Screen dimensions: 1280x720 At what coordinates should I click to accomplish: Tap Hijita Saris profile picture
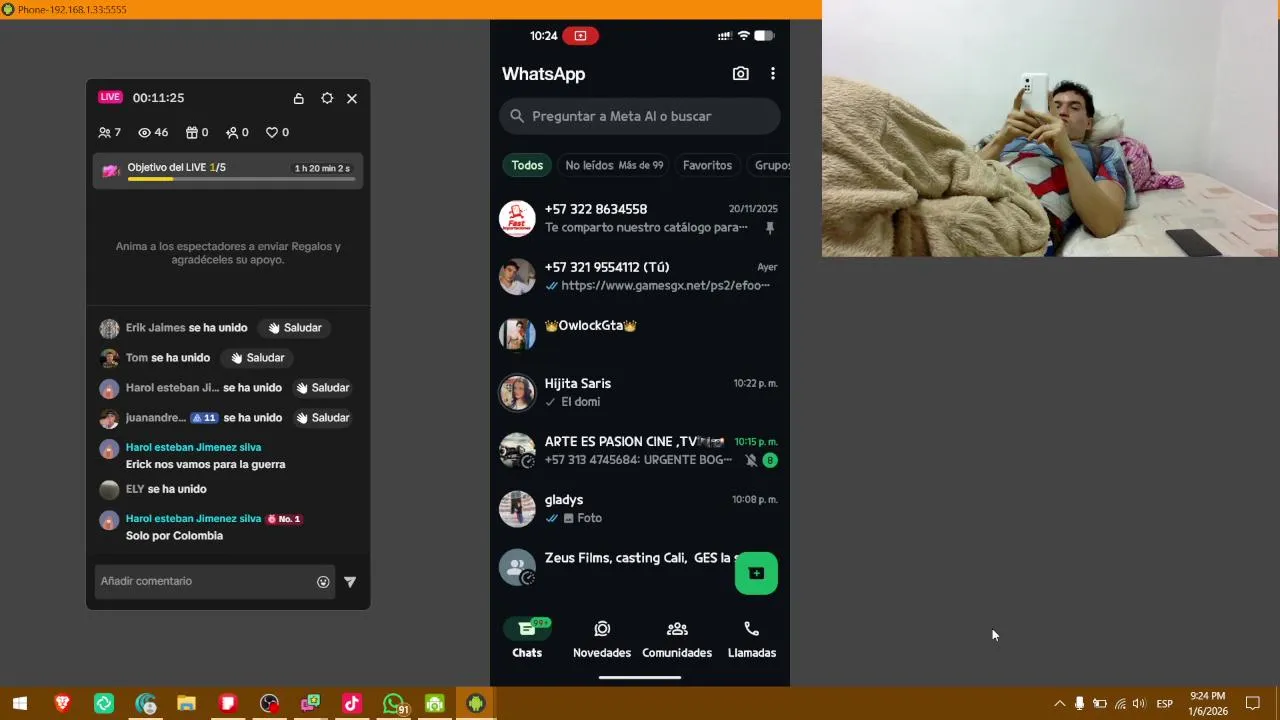click(517, 392)
